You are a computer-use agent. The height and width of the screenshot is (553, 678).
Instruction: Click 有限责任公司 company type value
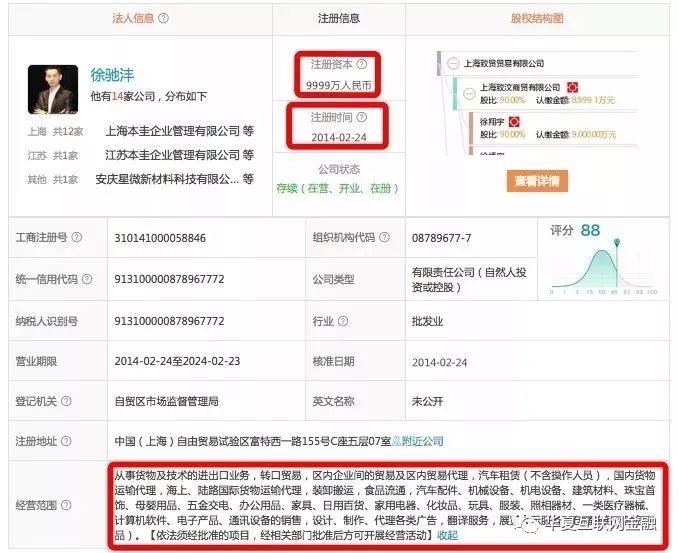(469, 279)
